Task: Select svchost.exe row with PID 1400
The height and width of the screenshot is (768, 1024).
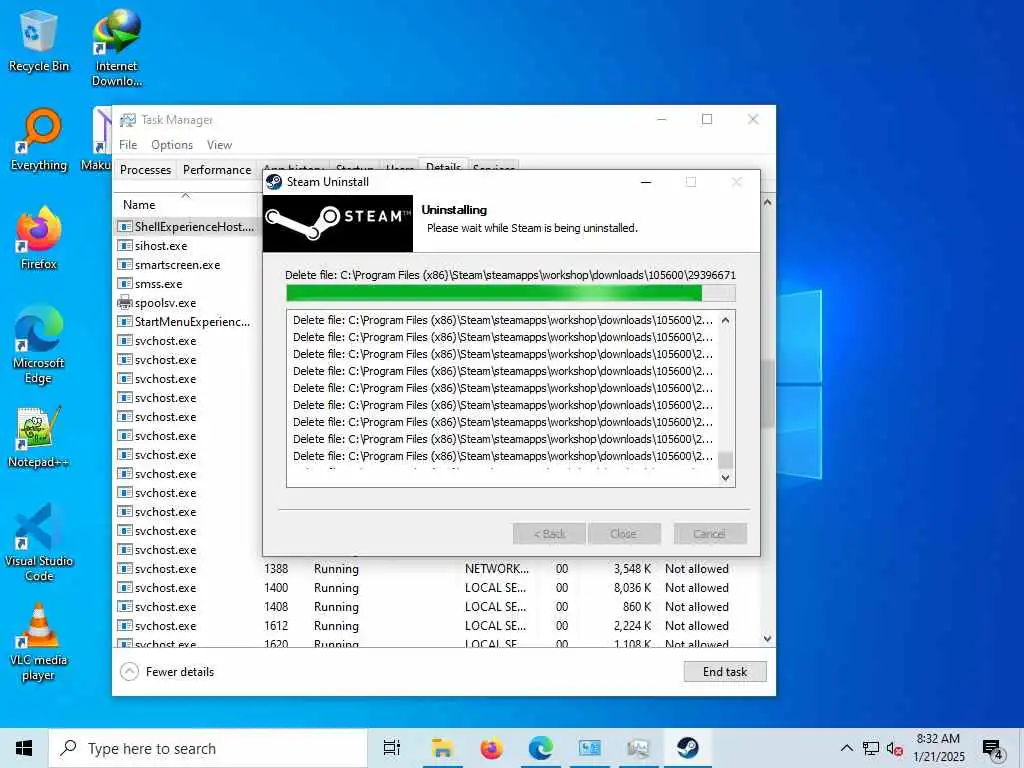Action: pos(436,588)
